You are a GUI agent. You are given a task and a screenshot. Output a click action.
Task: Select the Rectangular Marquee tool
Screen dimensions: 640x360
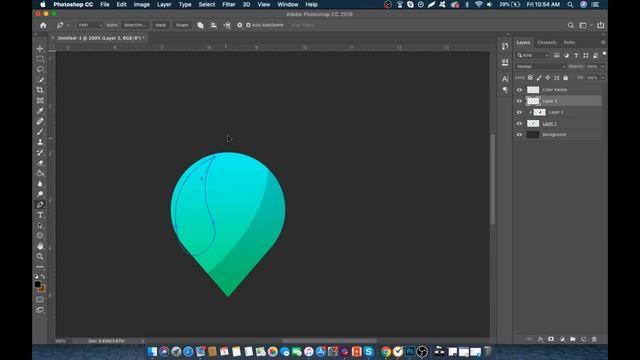click(x=40, y=59)
